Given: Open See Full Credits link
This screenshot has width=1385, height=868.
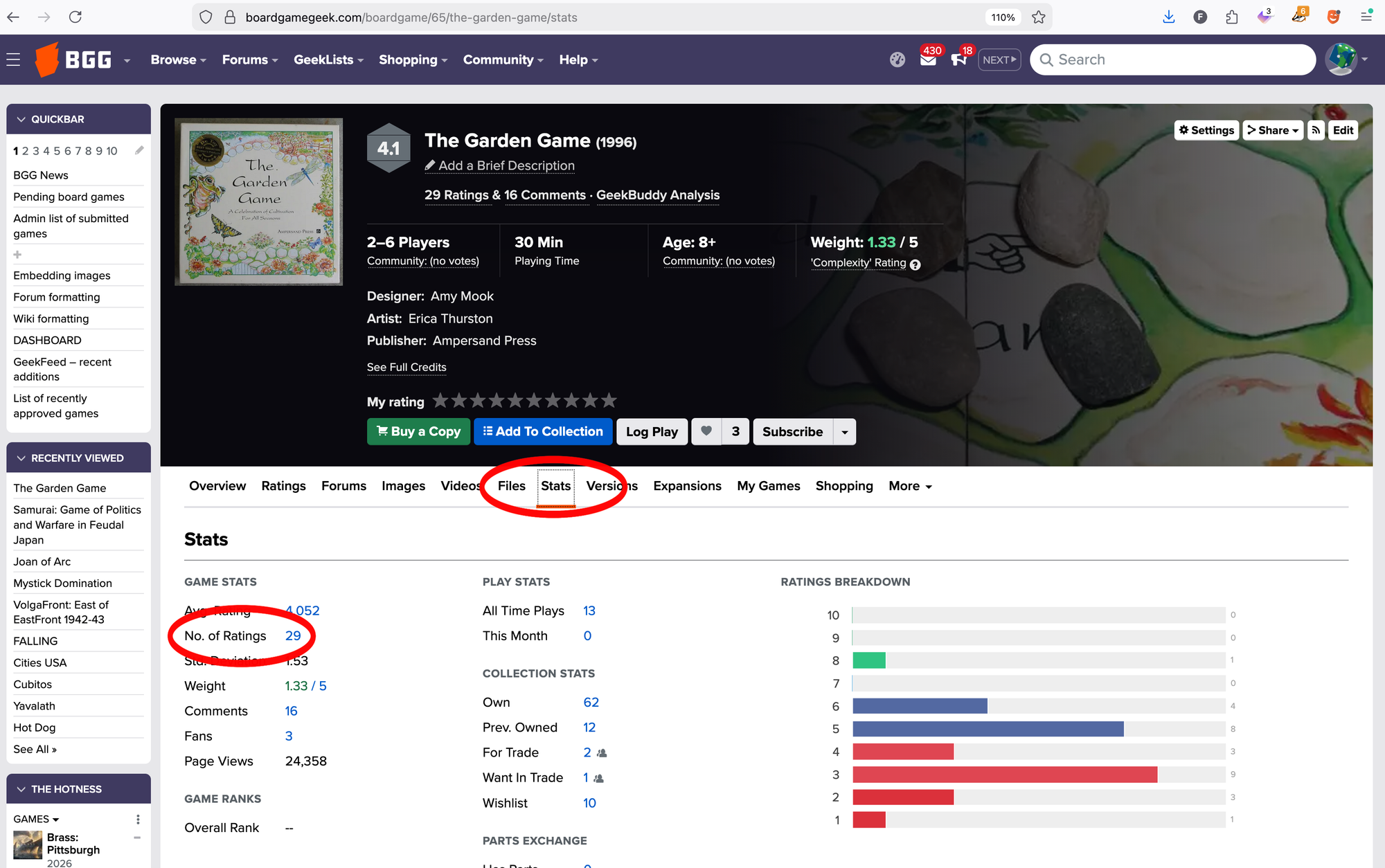Looking at the screenshot, I should 406,367.
